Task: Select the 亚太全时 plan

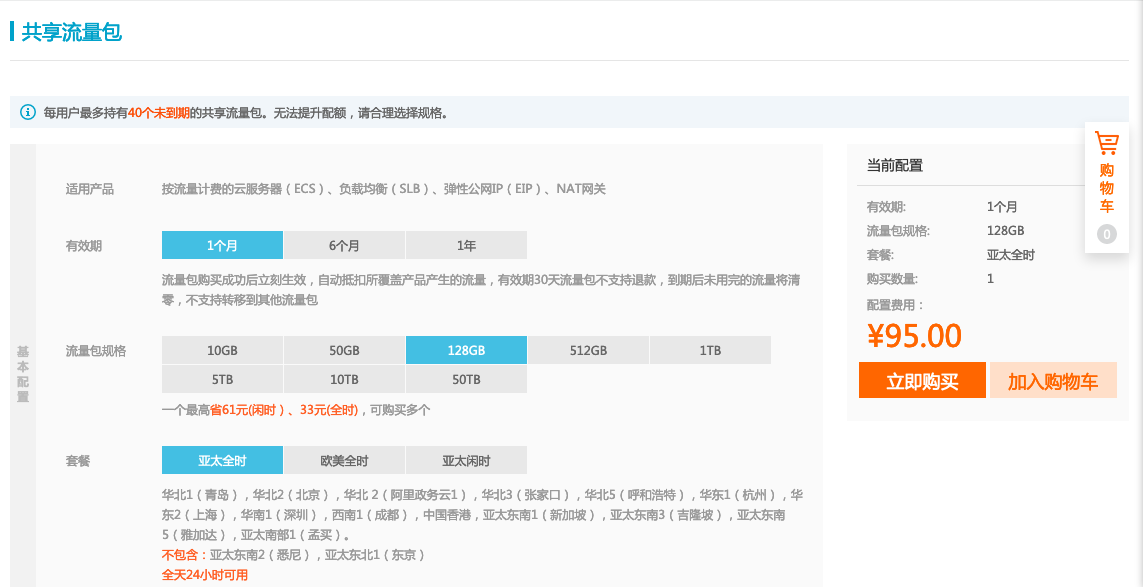Action: click(222, 460)
